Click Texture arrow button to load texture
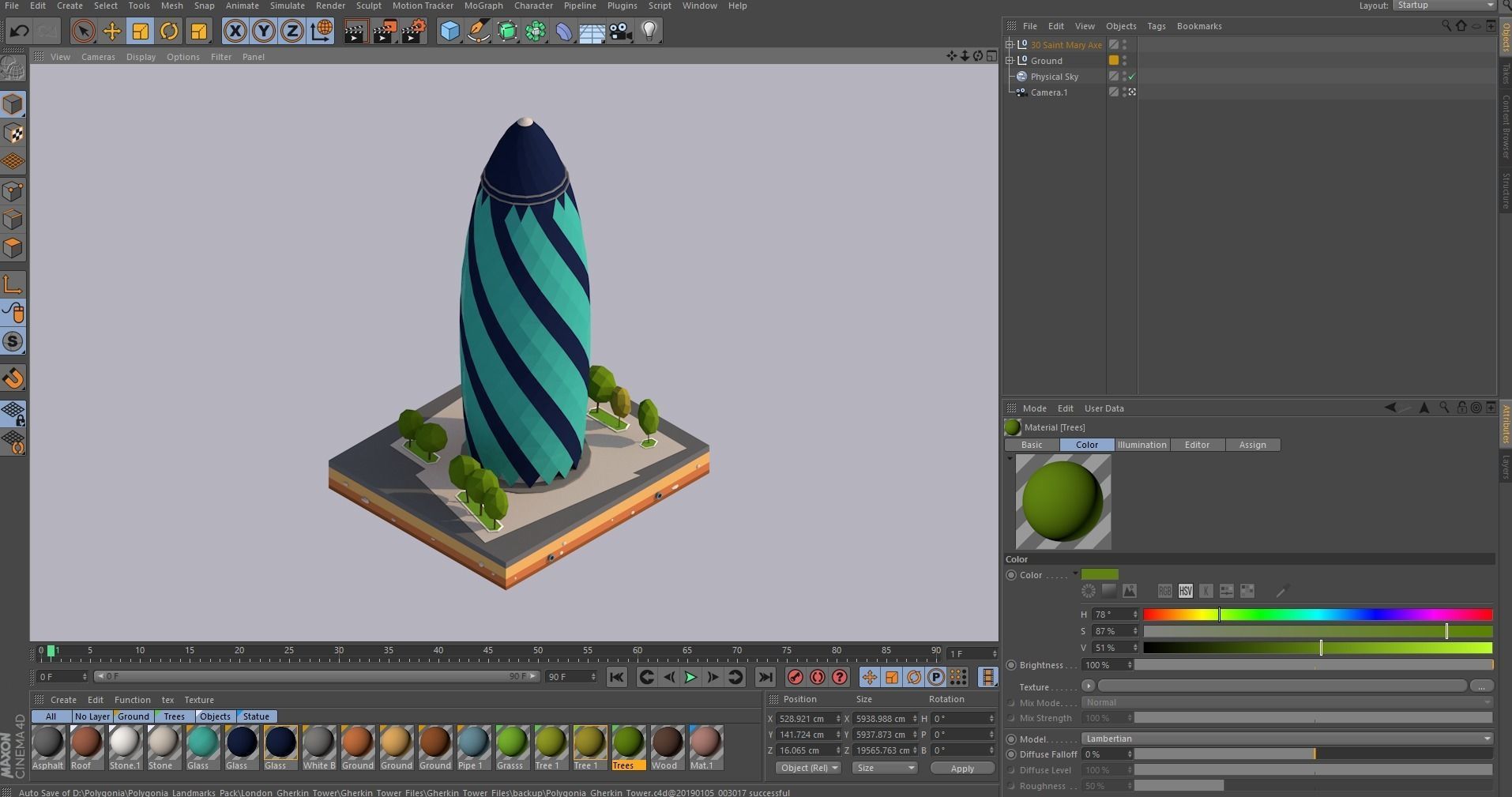The width and height of the screenshot is (1512, 797). (x=1089, y=686)
